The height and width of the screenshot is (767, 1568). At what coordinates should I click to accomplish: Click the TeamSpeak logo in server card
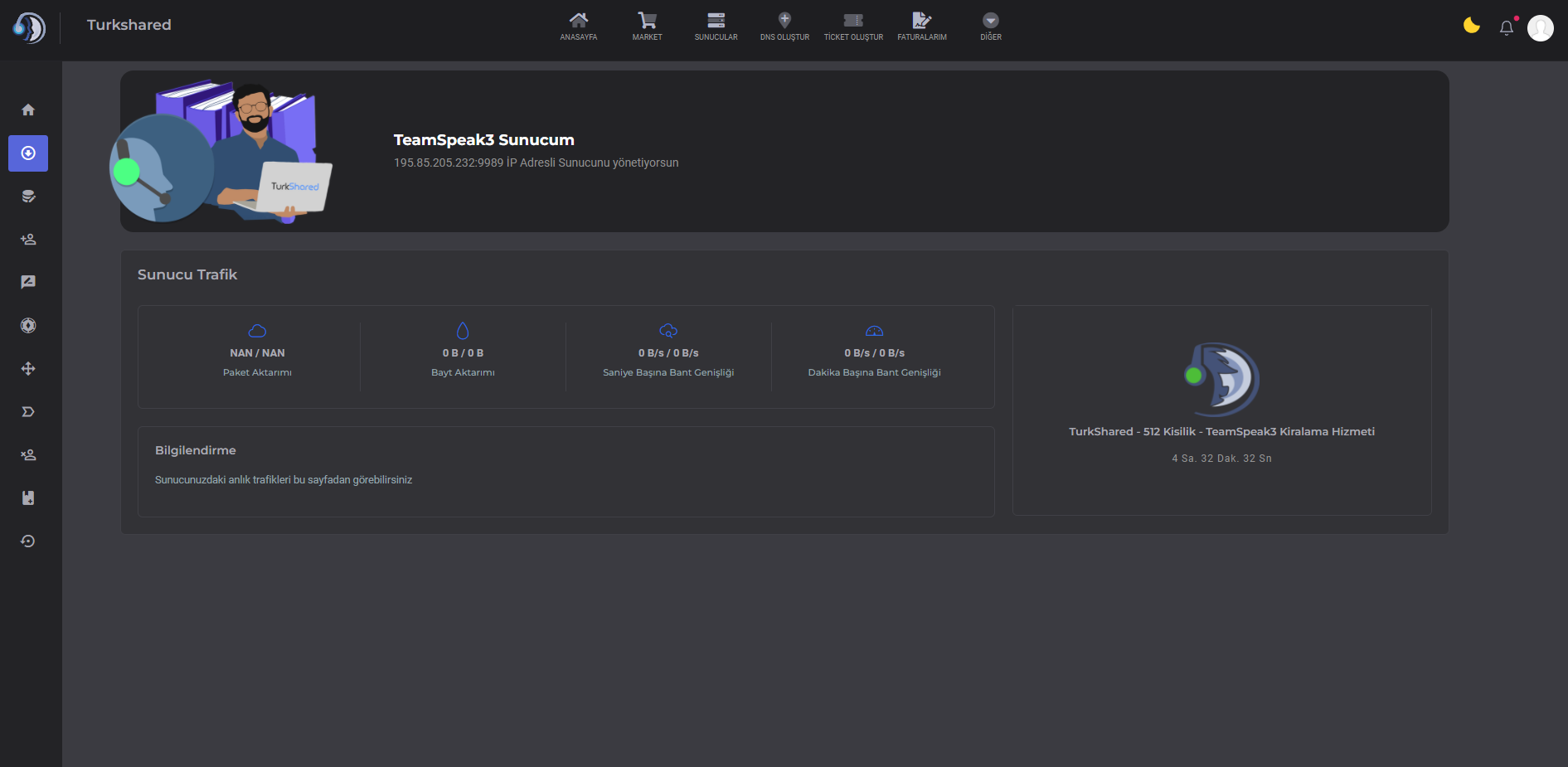tap(1222, 380)
